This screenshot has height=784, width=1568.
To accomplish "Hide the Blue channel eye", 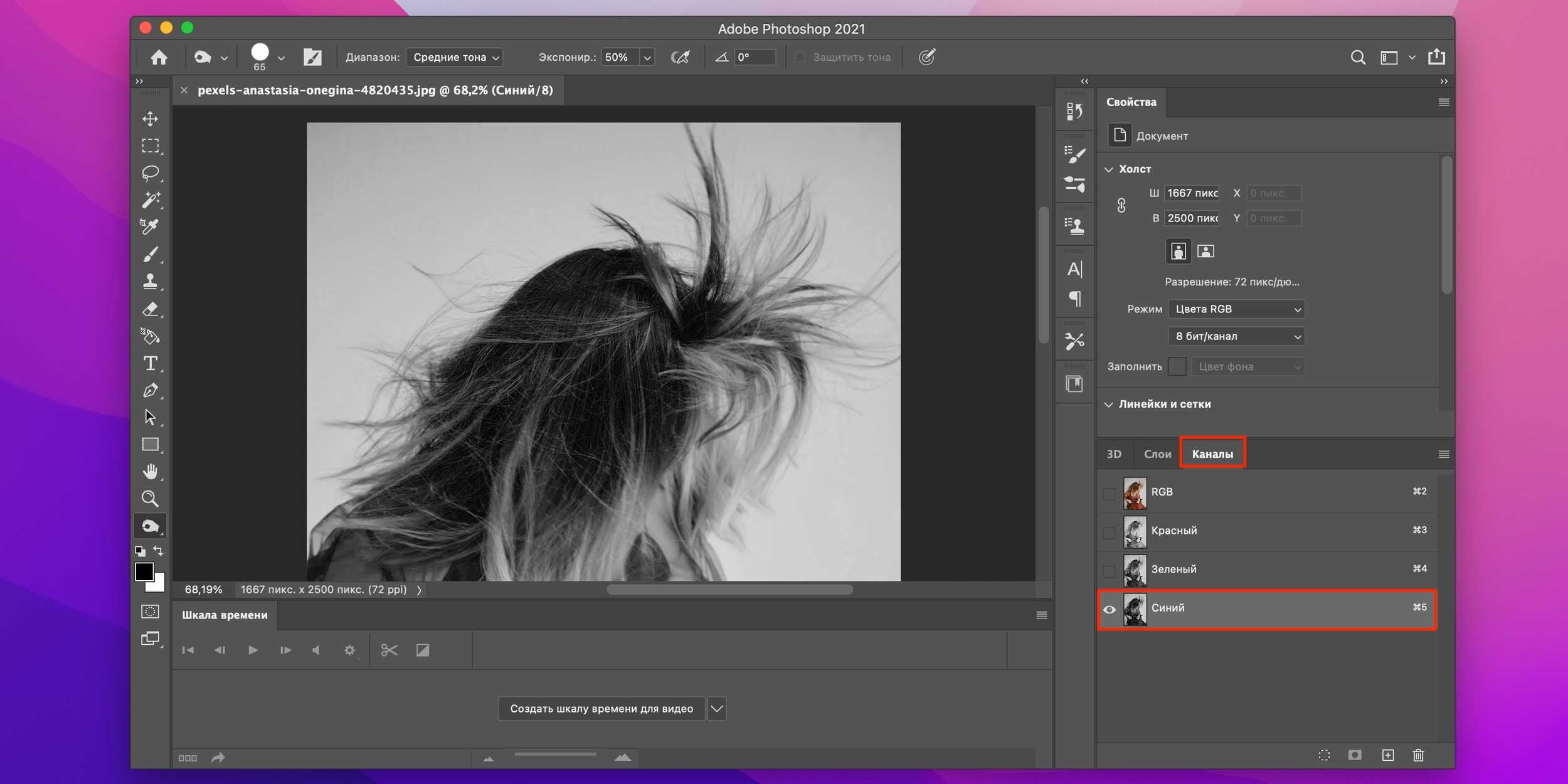I will 1109,610.
